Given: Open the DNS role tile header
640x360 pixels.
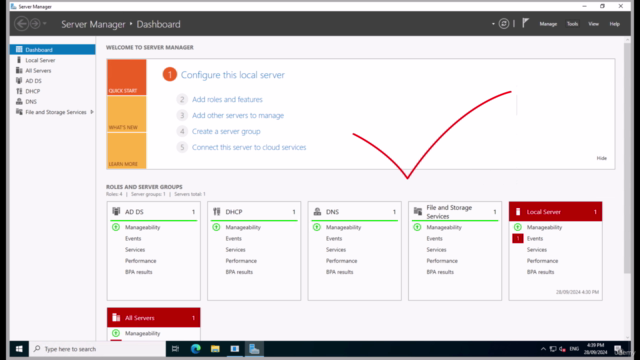Looking at the screenshot, I should click(354, 212).
